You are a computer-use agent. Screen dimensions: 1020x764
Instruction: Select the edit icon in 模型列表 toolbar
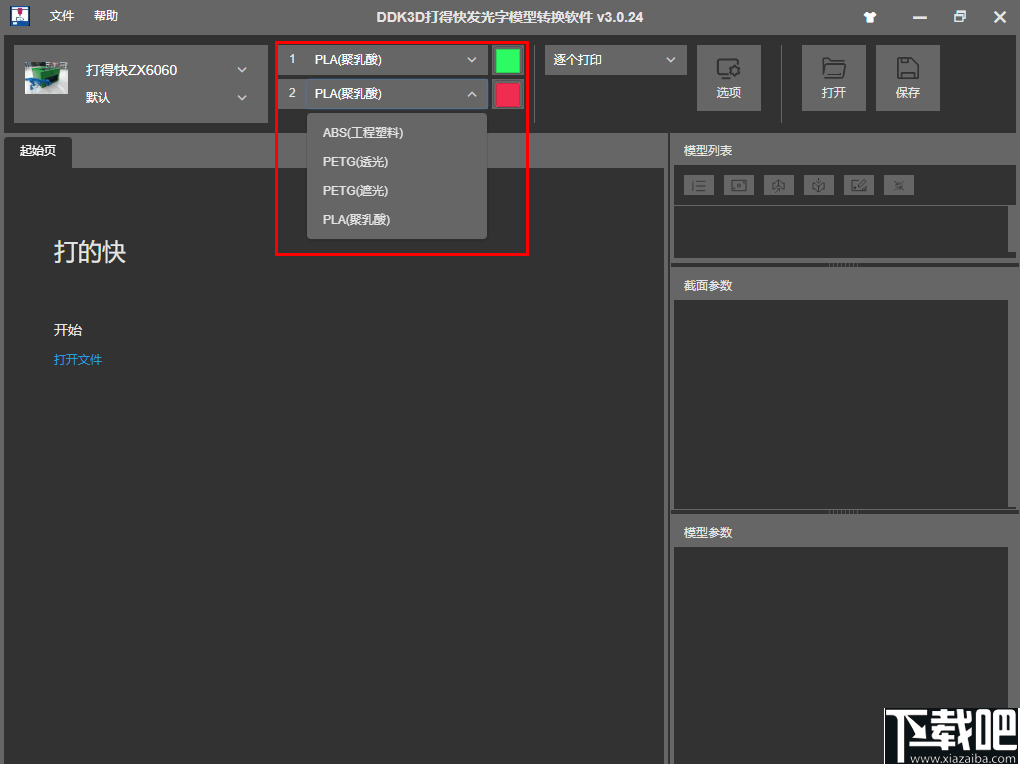click(858, 185)
